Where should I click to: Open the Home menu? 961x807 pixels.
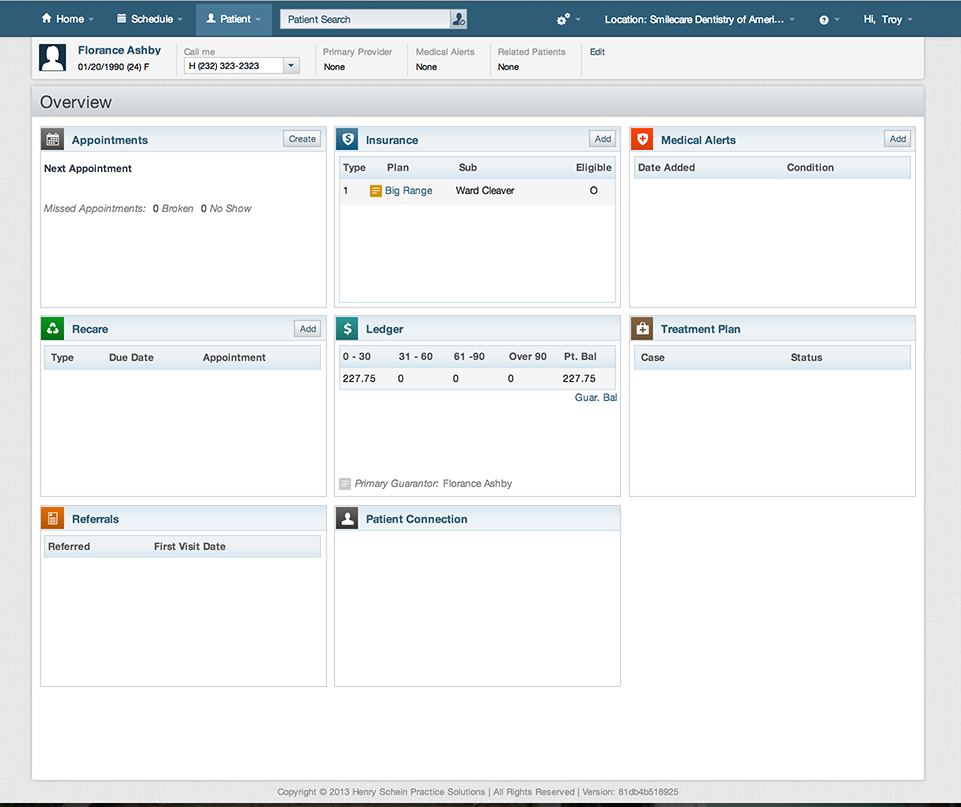coord(67,19)
